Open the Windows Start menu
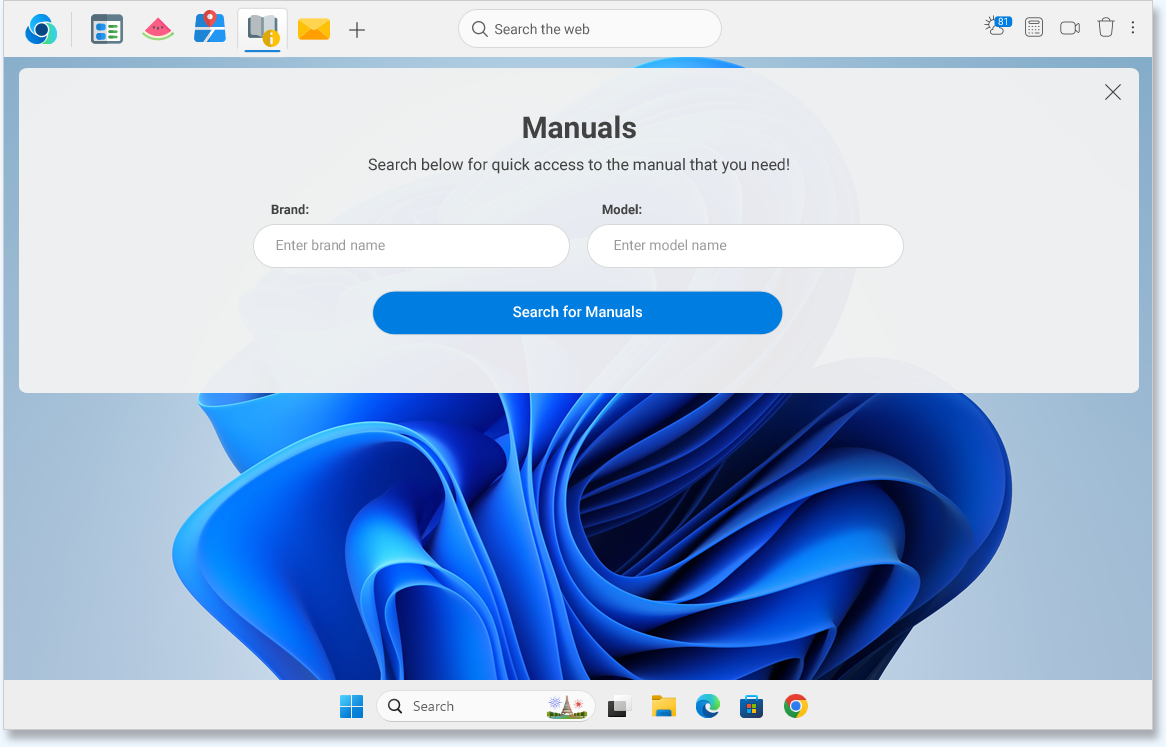Viewport: 1166px width, 747px height. [352, 706]
